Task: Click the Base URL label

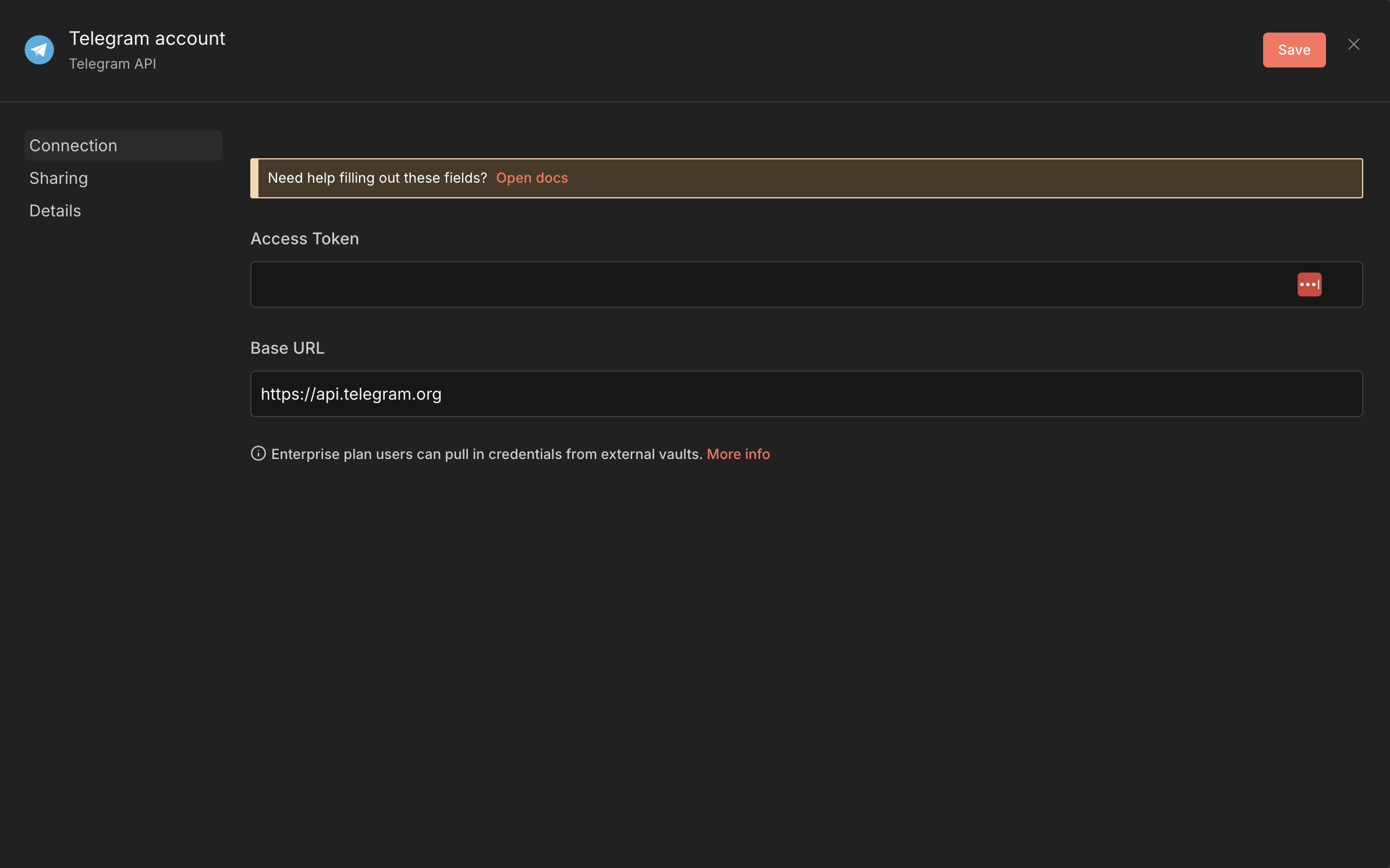Action: [287, 348]
